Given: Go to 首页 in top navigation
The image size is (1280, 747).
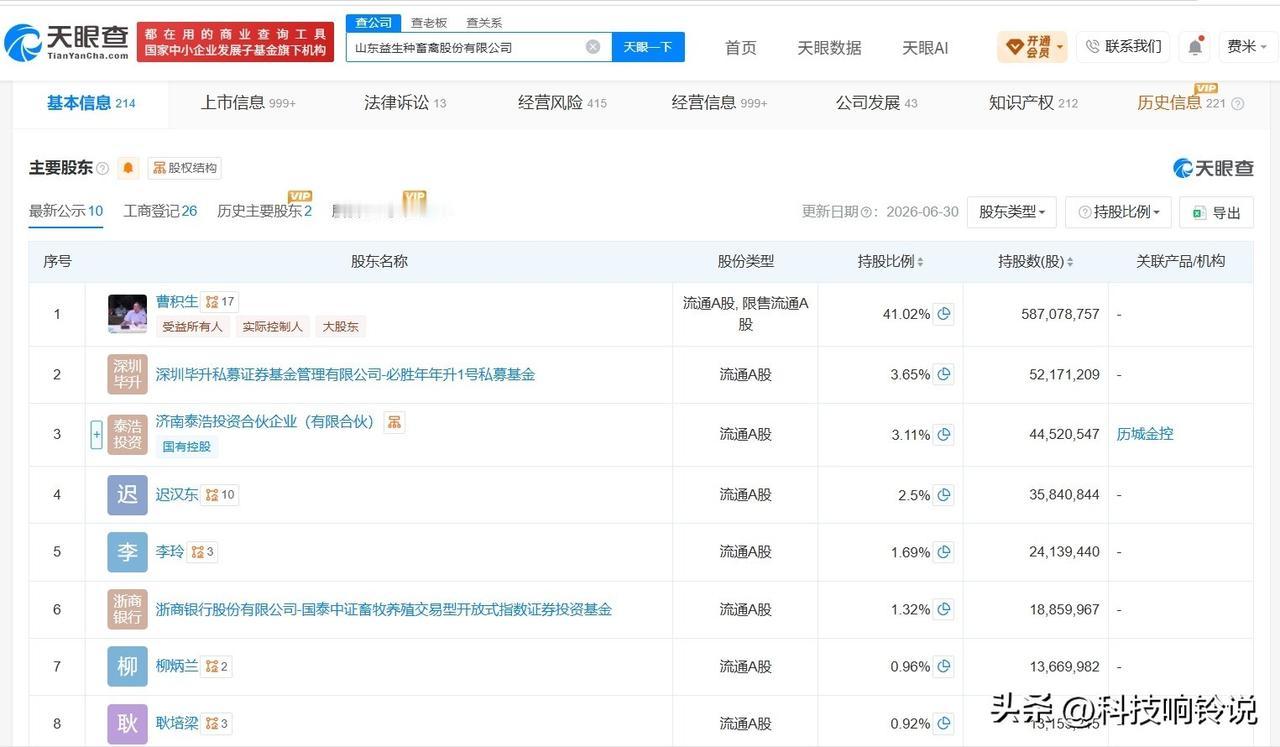Looking at the screenshot, I should (x=740, y=48).
